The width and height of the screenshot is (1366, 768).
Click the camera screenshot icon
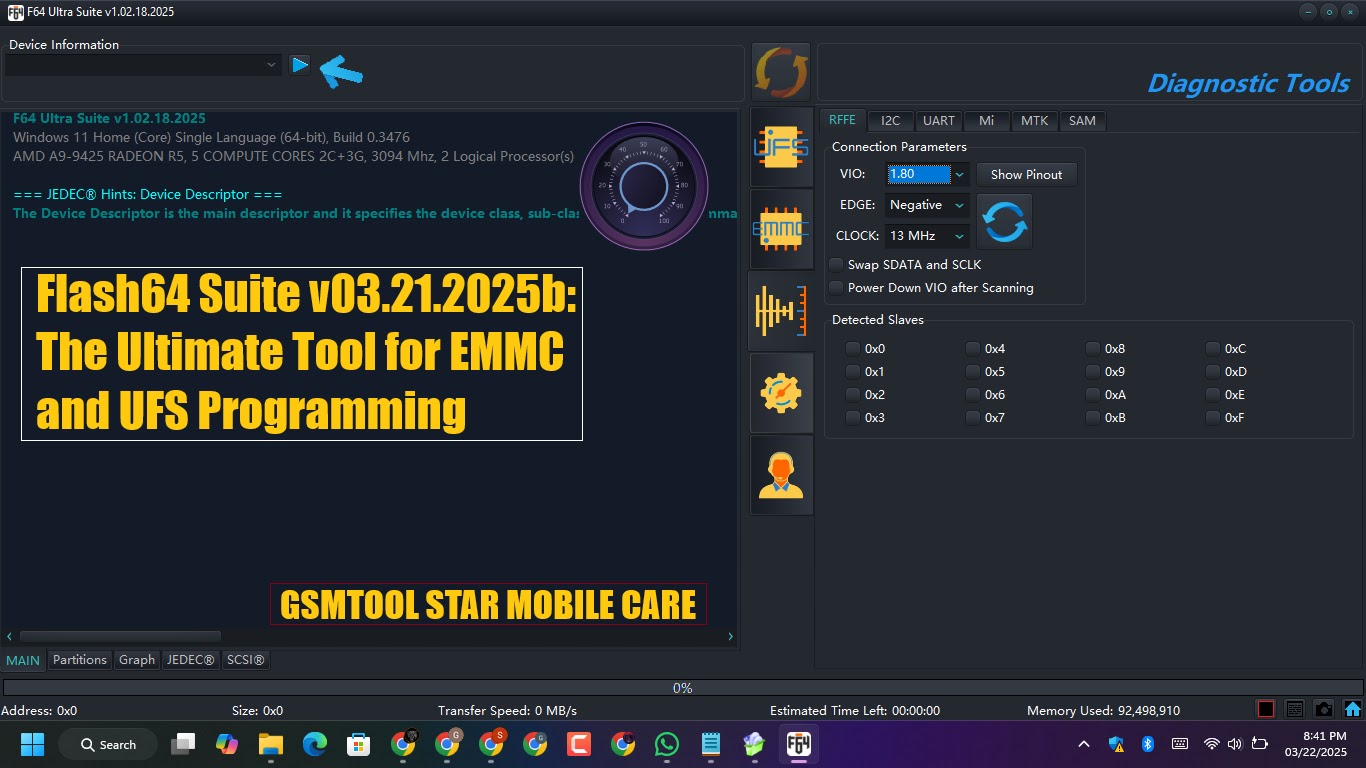click(x=1324, y=709)
